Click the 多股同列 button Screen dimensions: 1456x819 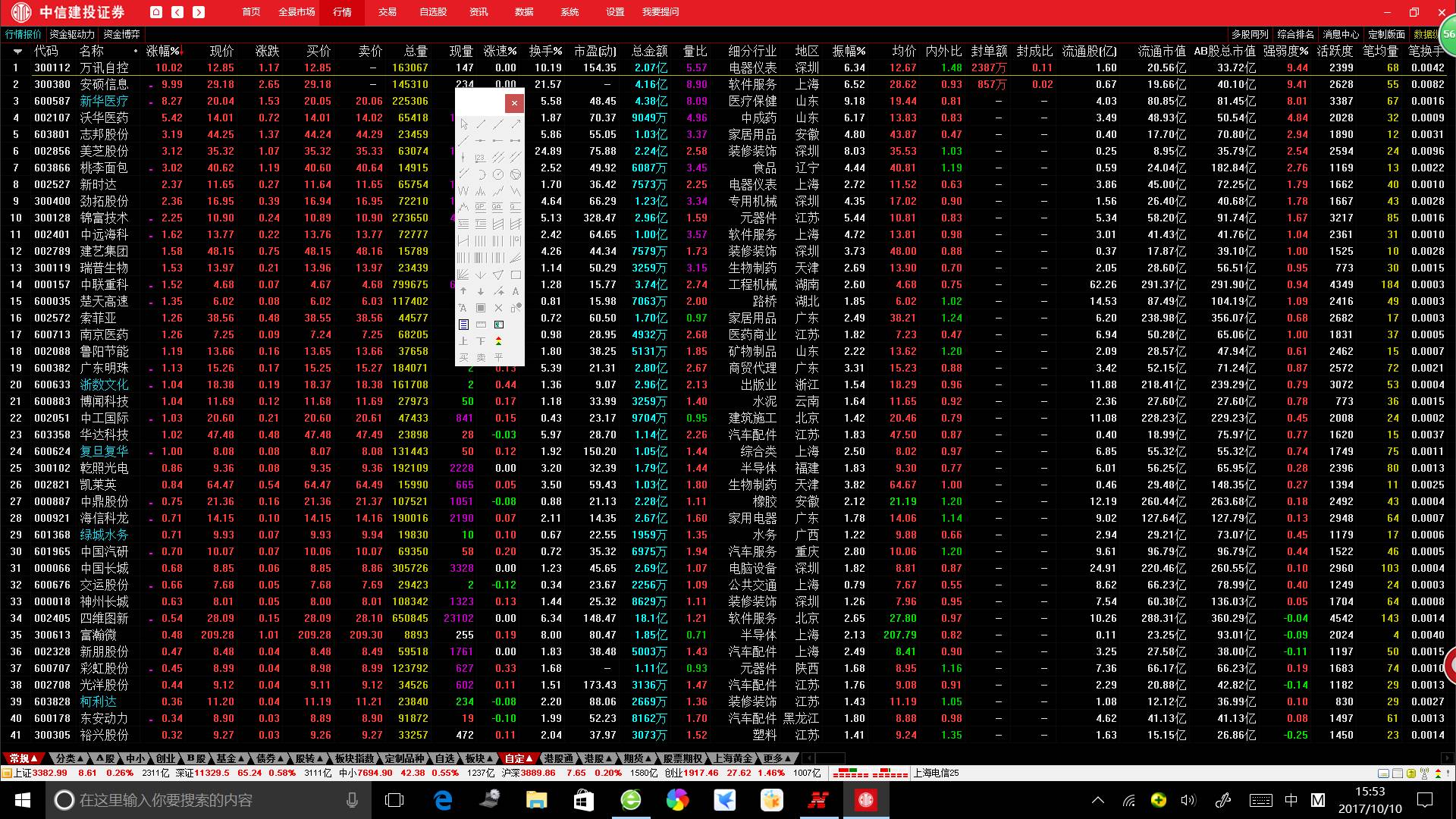point(1250,34)
